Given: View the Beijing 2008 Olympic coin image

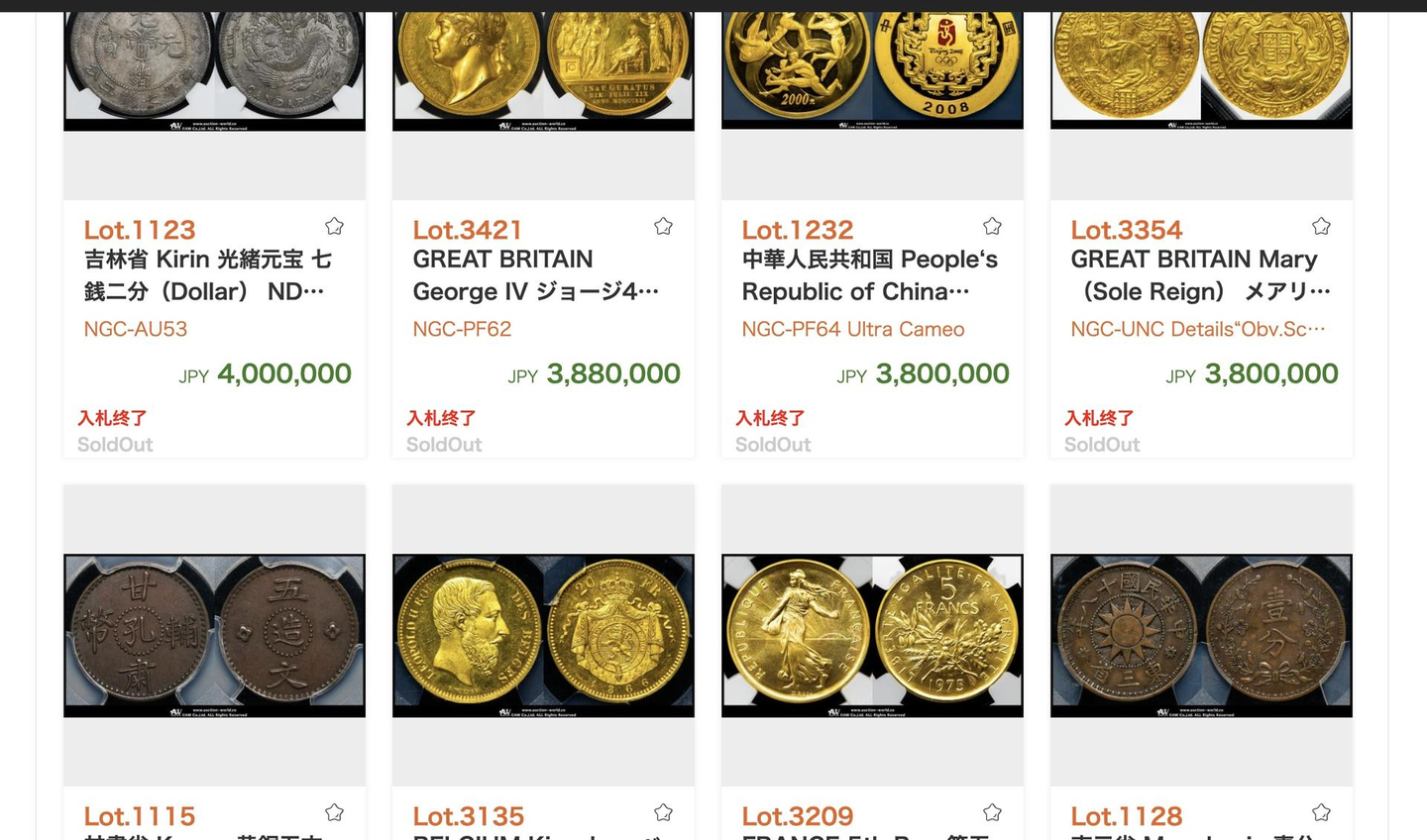Looking at the screenshot, I should [x=872, y=69].
